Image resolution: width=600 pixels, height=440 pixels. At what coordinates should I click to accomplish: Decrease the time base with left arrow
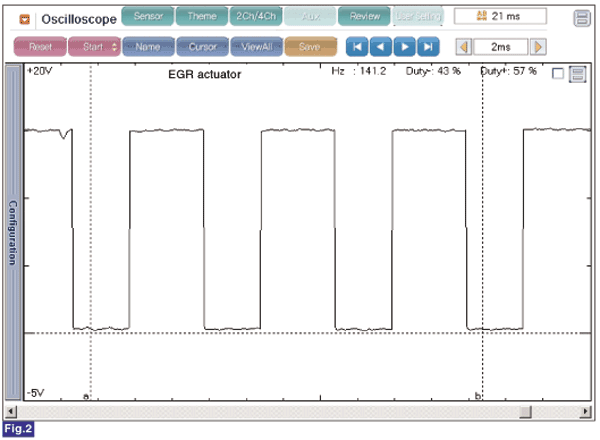[x=463, y=47]
